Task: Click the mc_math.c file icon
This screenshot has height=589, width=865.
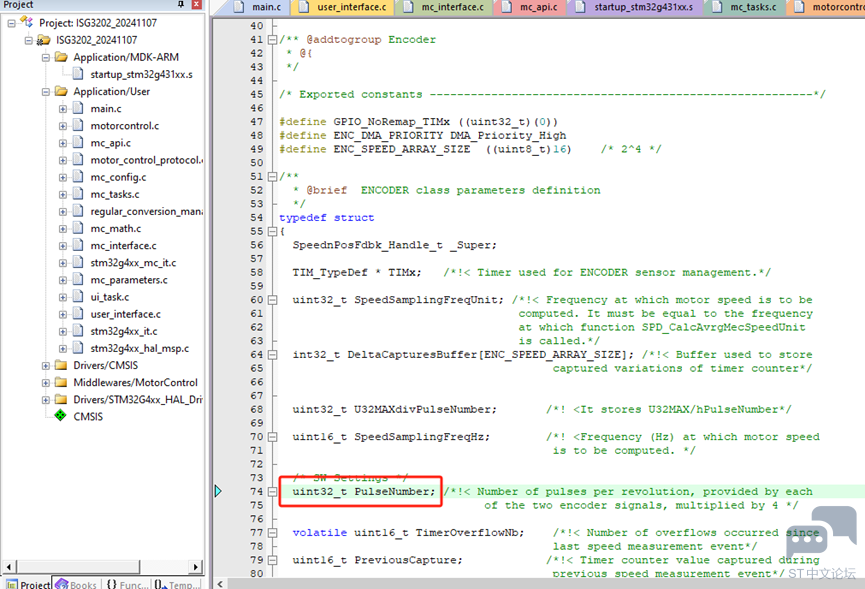Action: (x=78, y=228)
